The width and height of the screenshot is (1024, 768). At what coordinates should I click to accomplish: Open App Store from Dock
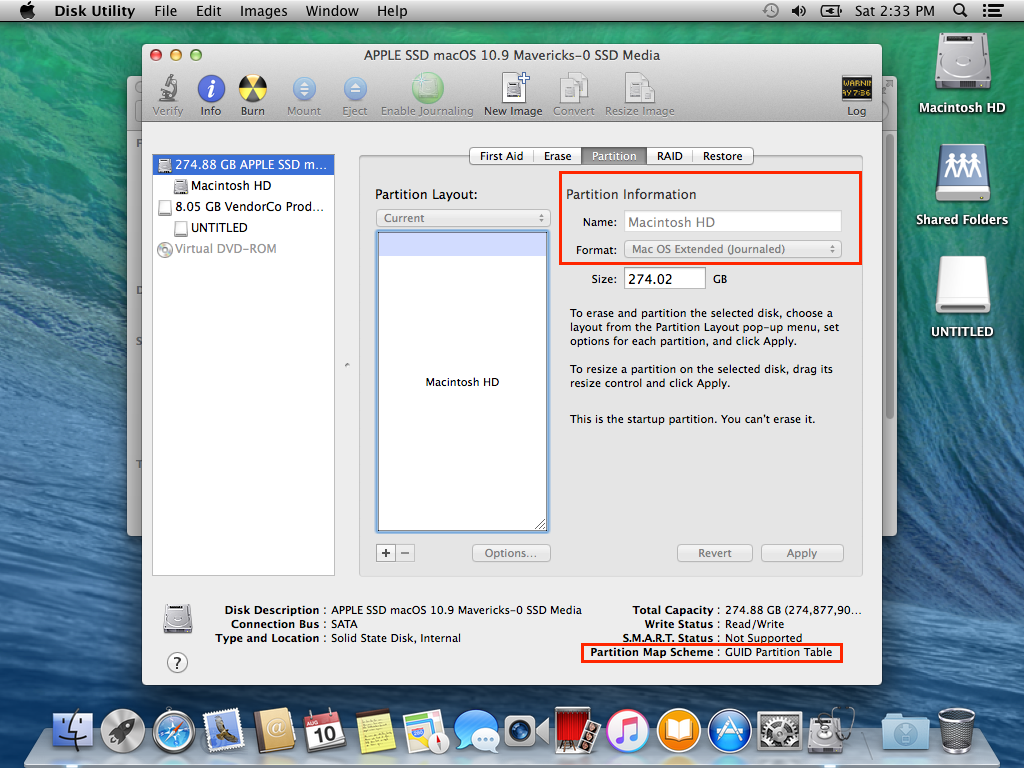click(729, 730)
